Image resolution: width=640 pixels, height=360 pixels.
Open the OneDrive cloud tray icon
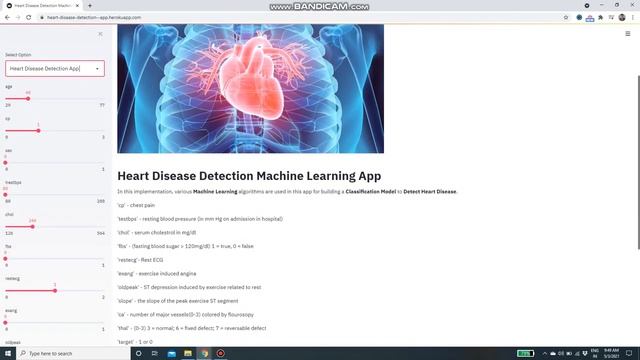(x=553, y=353)
